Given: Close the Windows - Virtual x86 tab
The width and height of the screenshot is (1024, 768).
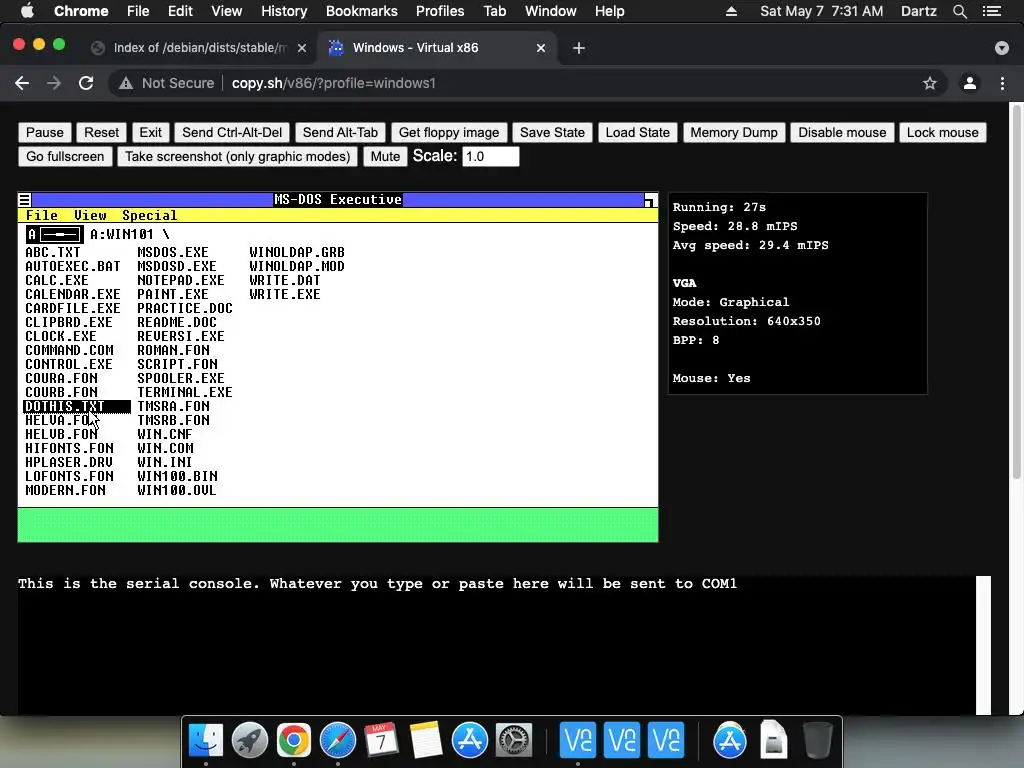Looking at the screenshot, I should (541, 48).
